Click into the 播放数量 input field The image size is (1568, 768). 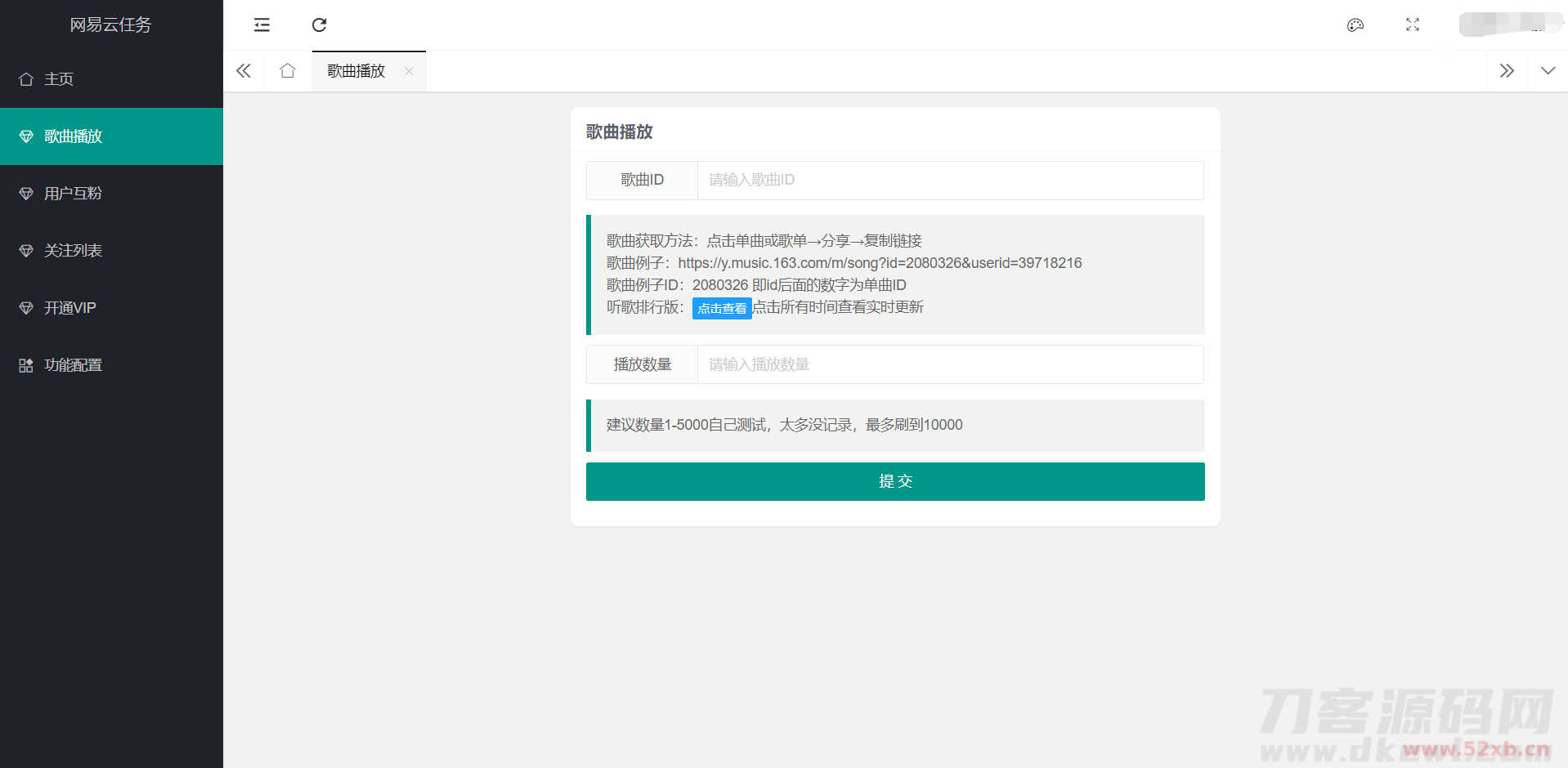[x=949, y=364]
